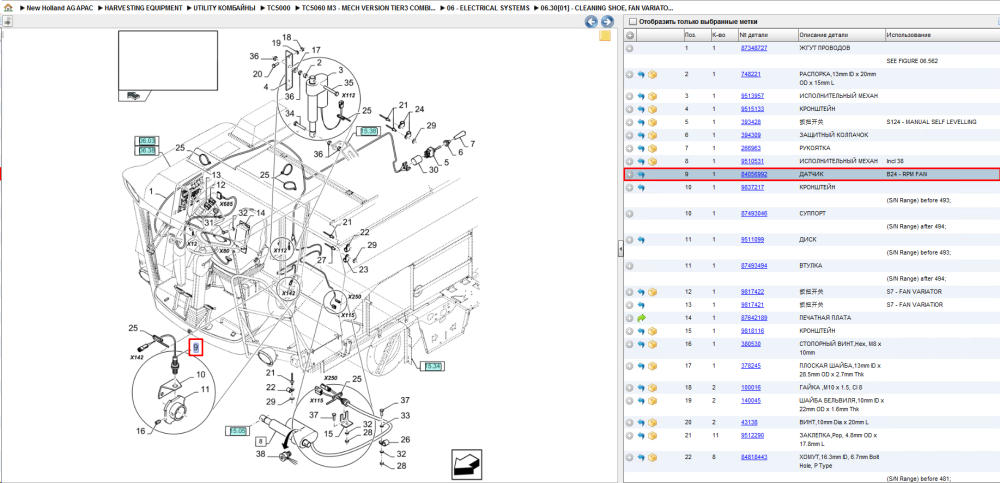Click 'ПЕЧАТНАЯ ПЛАТА' description text
The width and height of the screenshot is (1000, 483).
pyautogui.click(x=825, y=318)
